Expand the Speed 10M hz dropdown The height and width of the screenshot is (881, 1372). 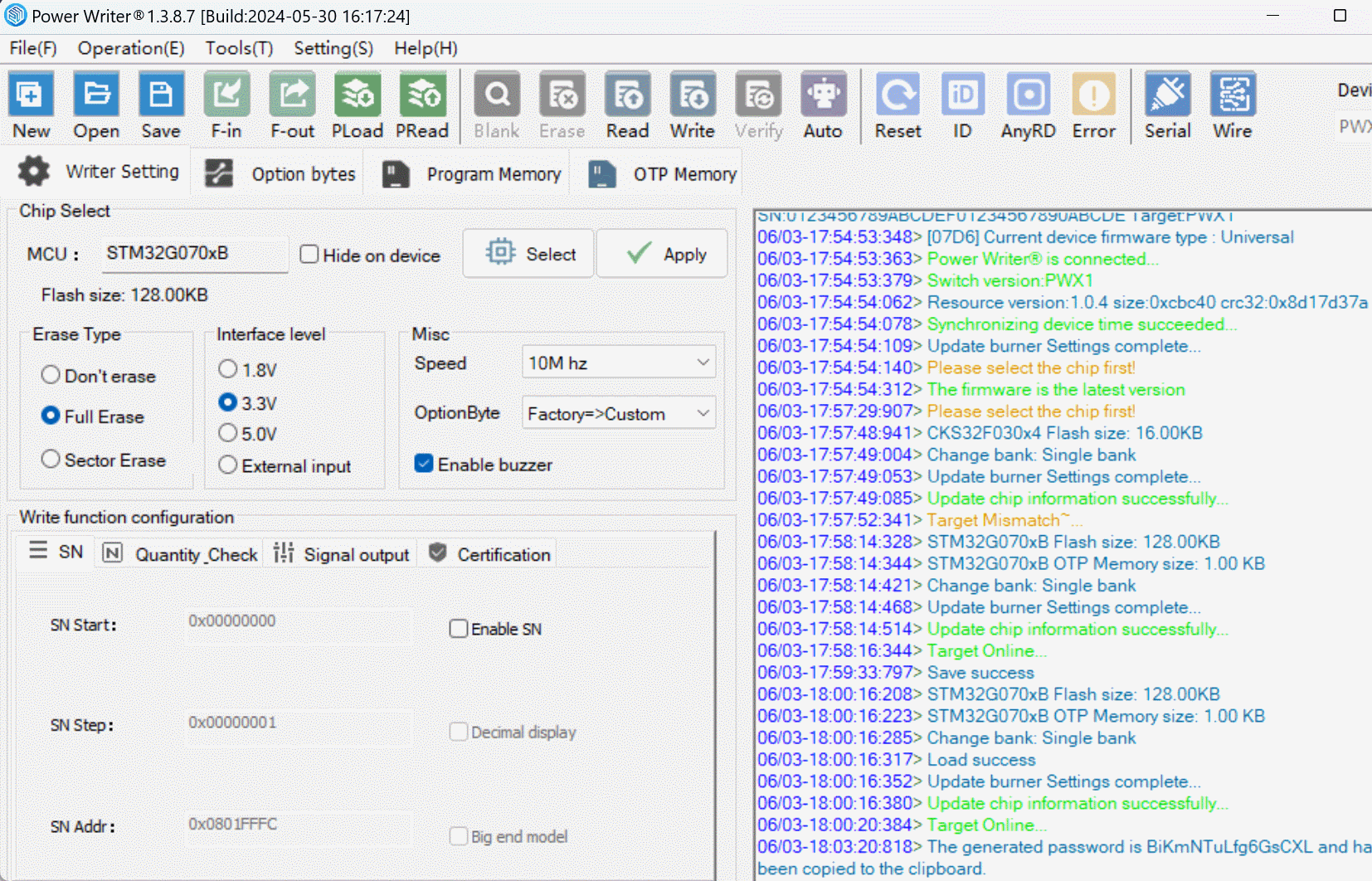[x=619, y=363]
